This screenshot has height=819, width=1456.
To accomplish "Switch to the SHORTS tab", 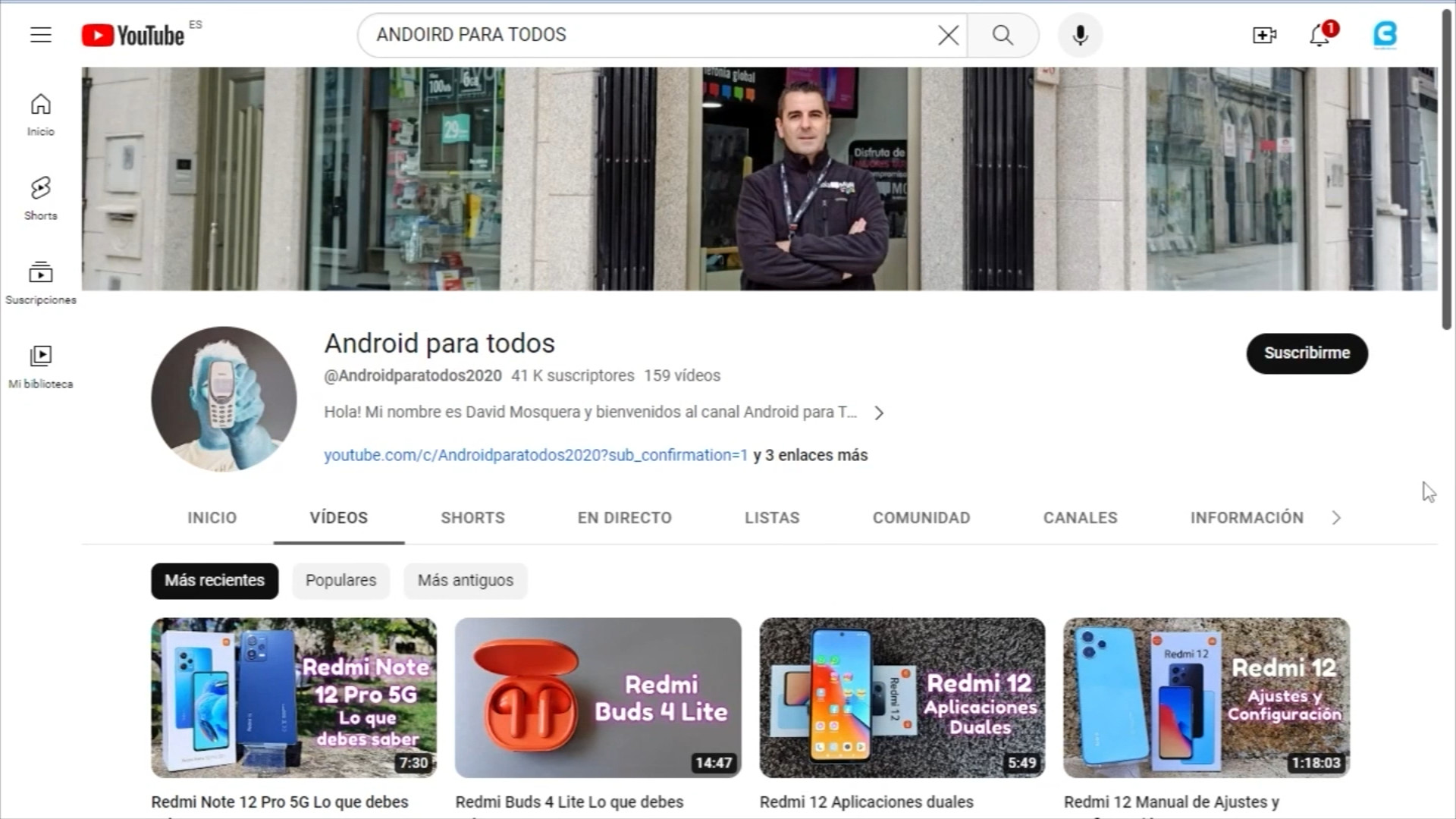I will [x=472, y=517].
